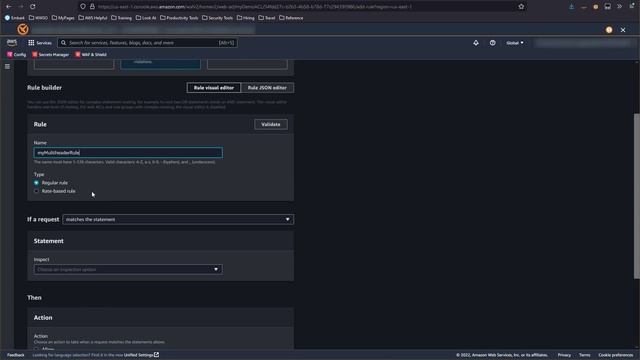640x360 pixels.
Task: Open the Training bookmarks folder
Action: coord(122,18)
